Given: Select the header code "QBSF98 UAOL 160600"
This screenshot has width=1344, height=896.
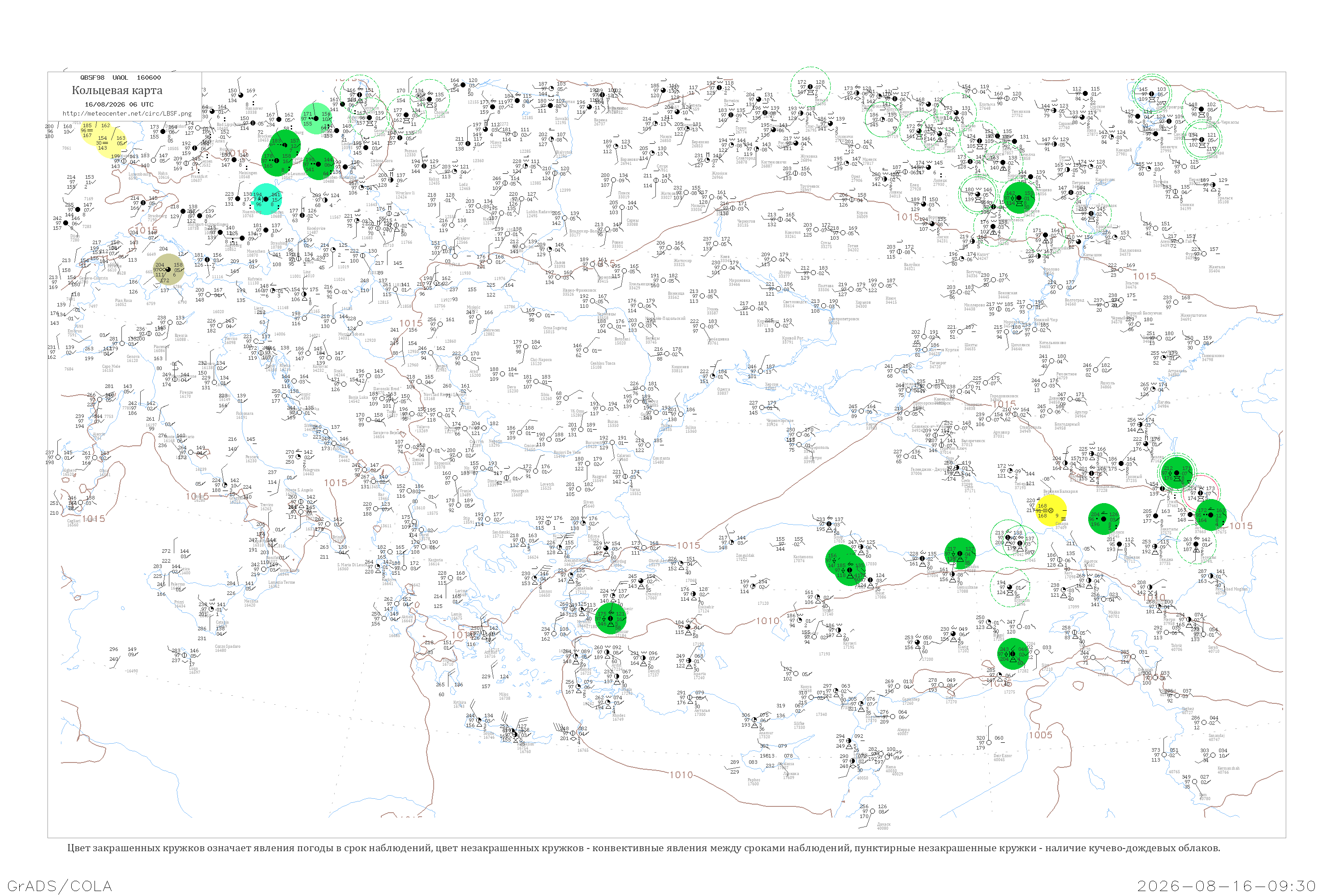Looking at the screenshot, I should point(121,77).
